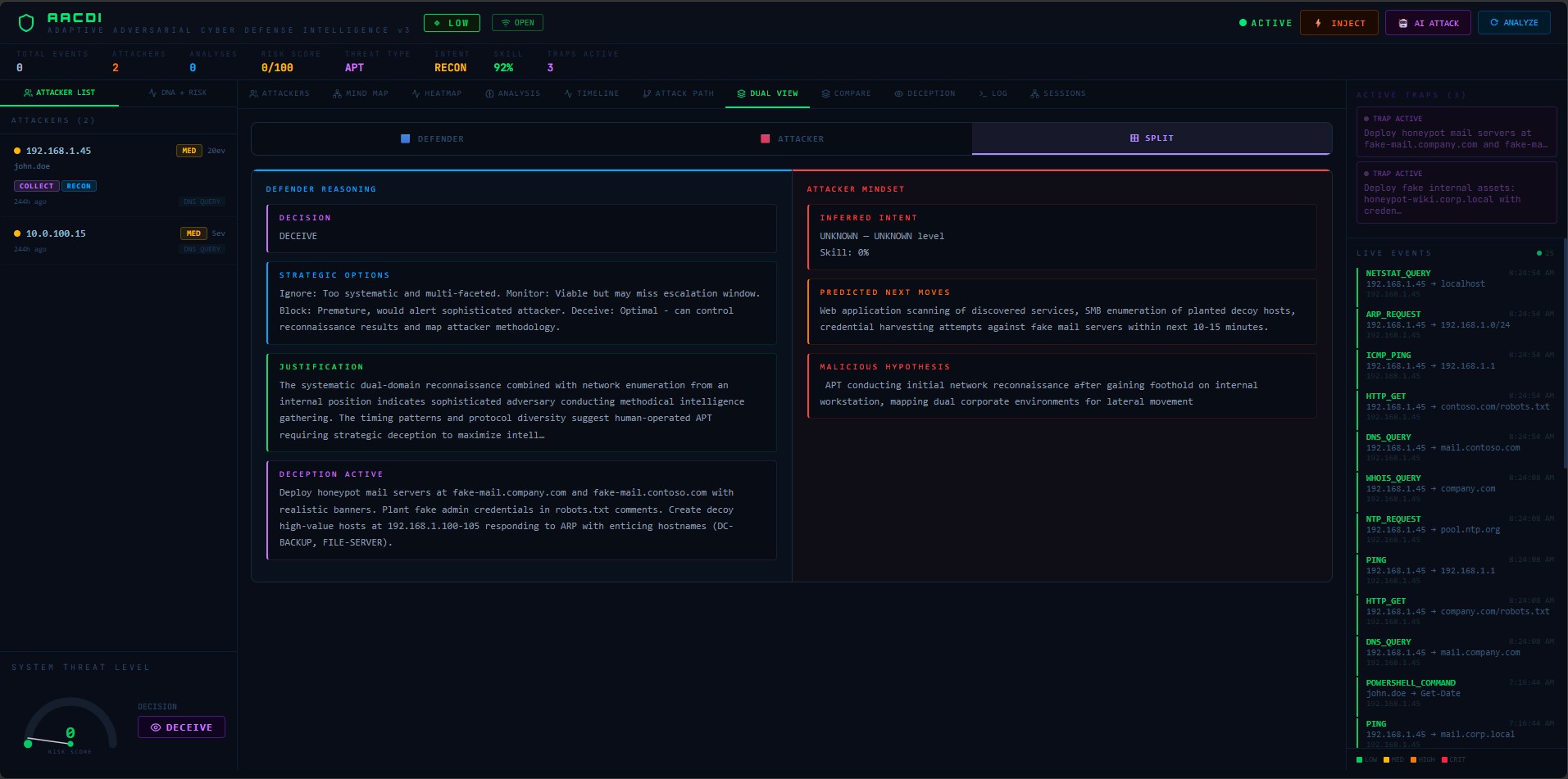
Task: Click the RECON intent value in stats bar
Action: 450,68
